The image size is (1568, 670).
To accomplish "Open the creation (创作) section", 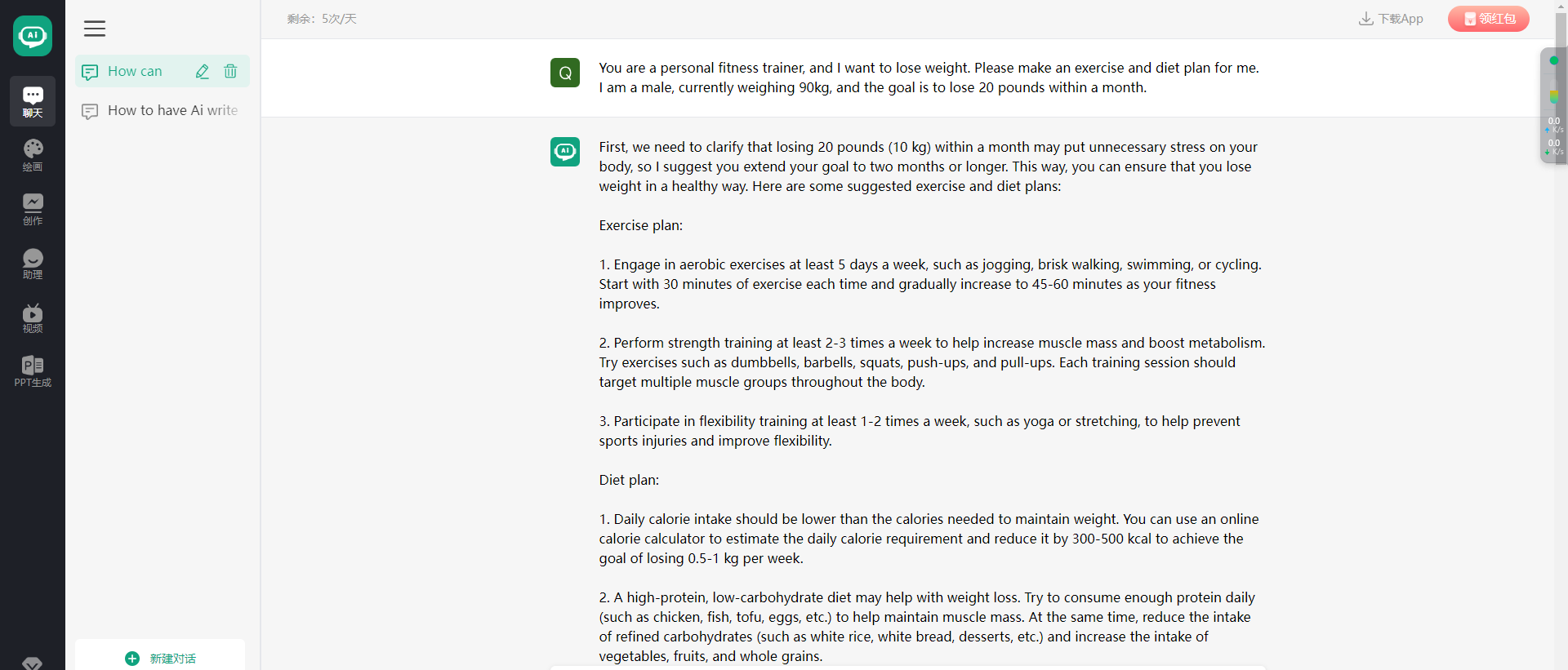I will pyautogui.click(x=33, y=209).
